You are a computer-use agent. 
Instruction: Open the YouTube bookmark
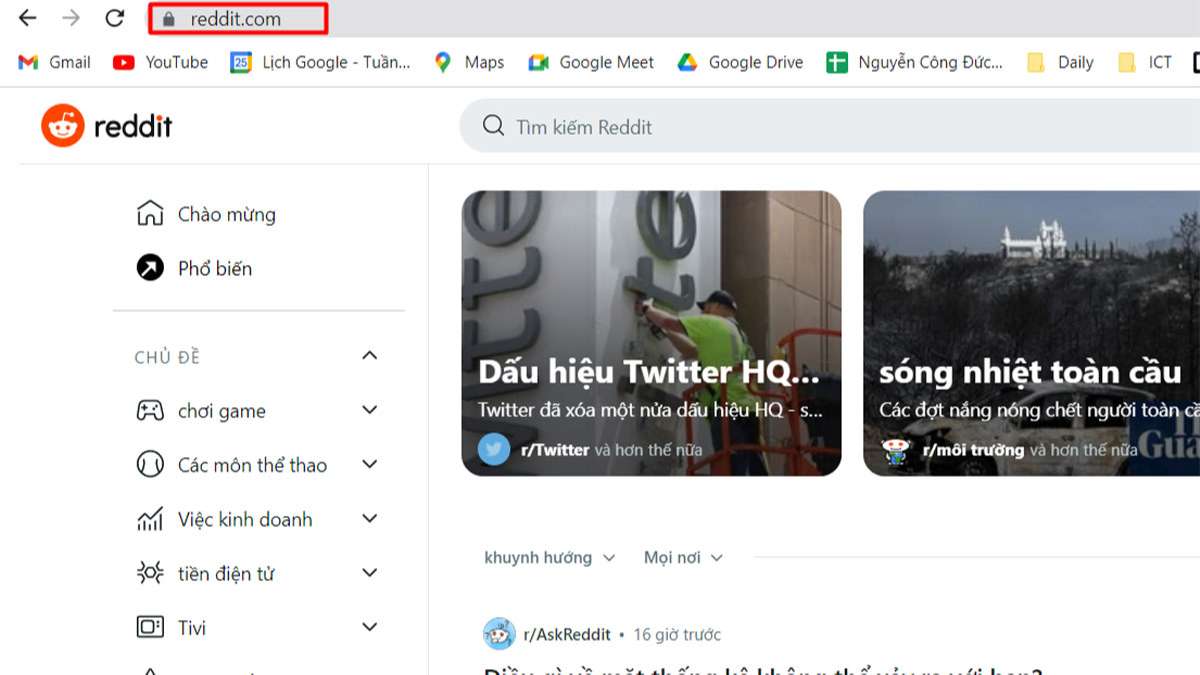pyautogui.click(x=161, y=62)
